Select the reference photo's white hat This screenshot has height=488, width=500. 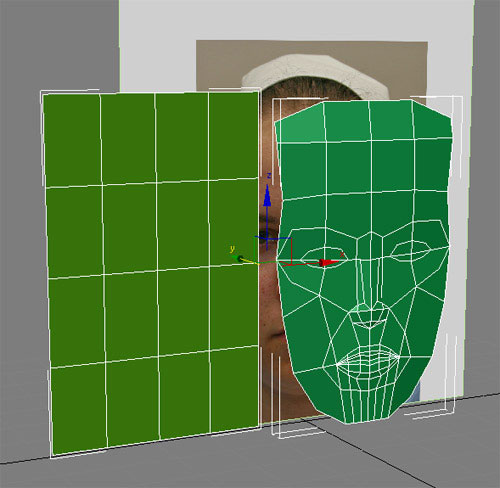[315, 74]
